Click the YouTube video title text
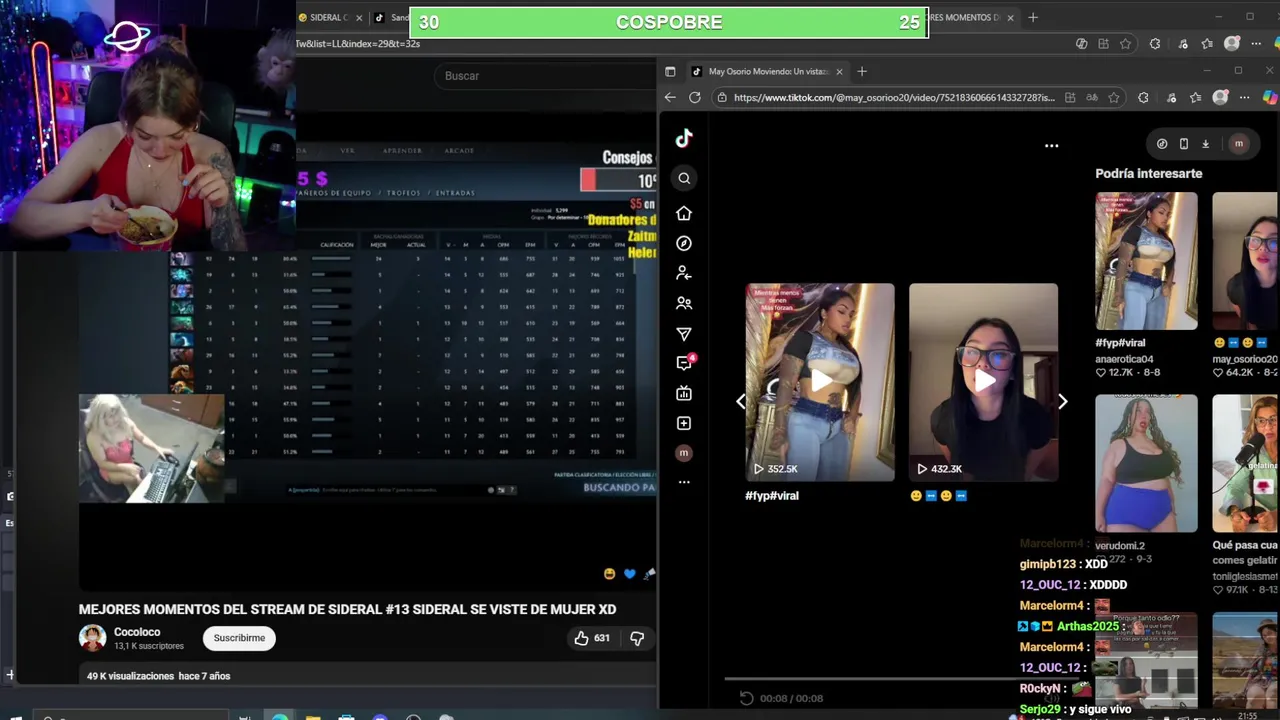This screenshot has height=720, width=1280. point(347,609)
